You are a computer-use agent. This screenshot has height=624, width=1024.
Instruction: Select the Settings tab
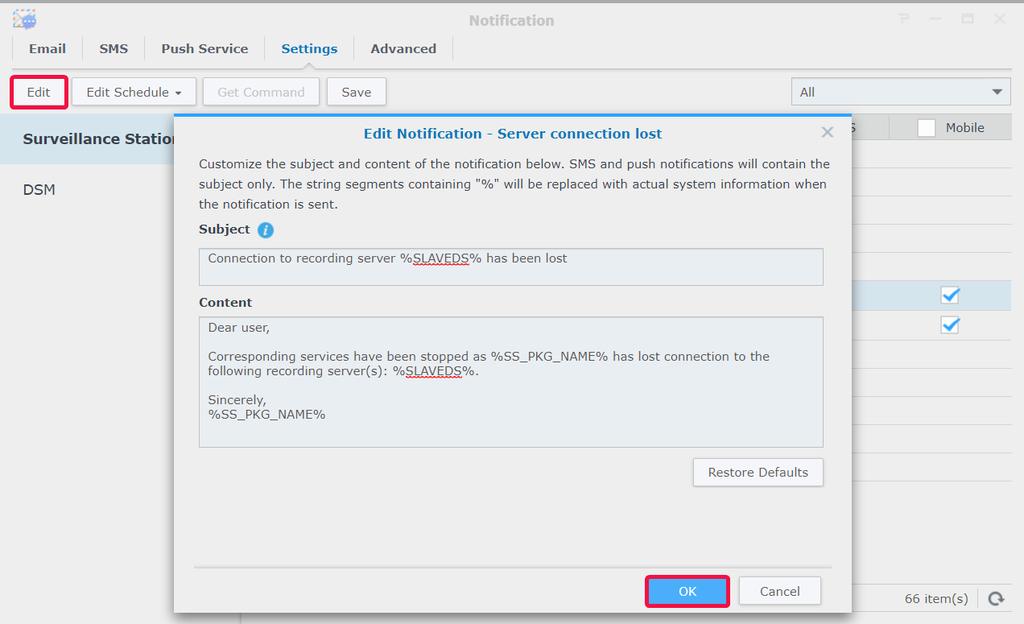(309, 49)
